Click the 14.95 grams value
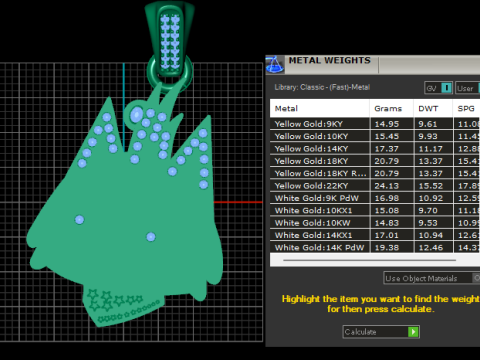Image resolution: width=480 pixels, height=360 pixels. click(387, 124)
